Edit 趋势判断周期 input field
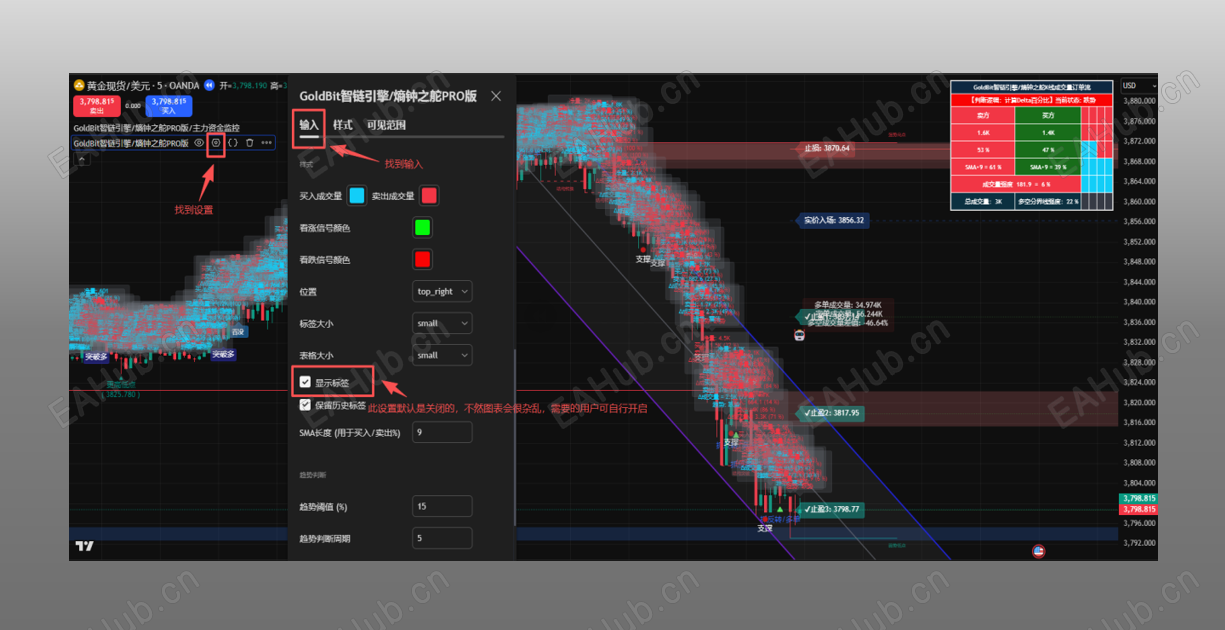 point(442,538)
